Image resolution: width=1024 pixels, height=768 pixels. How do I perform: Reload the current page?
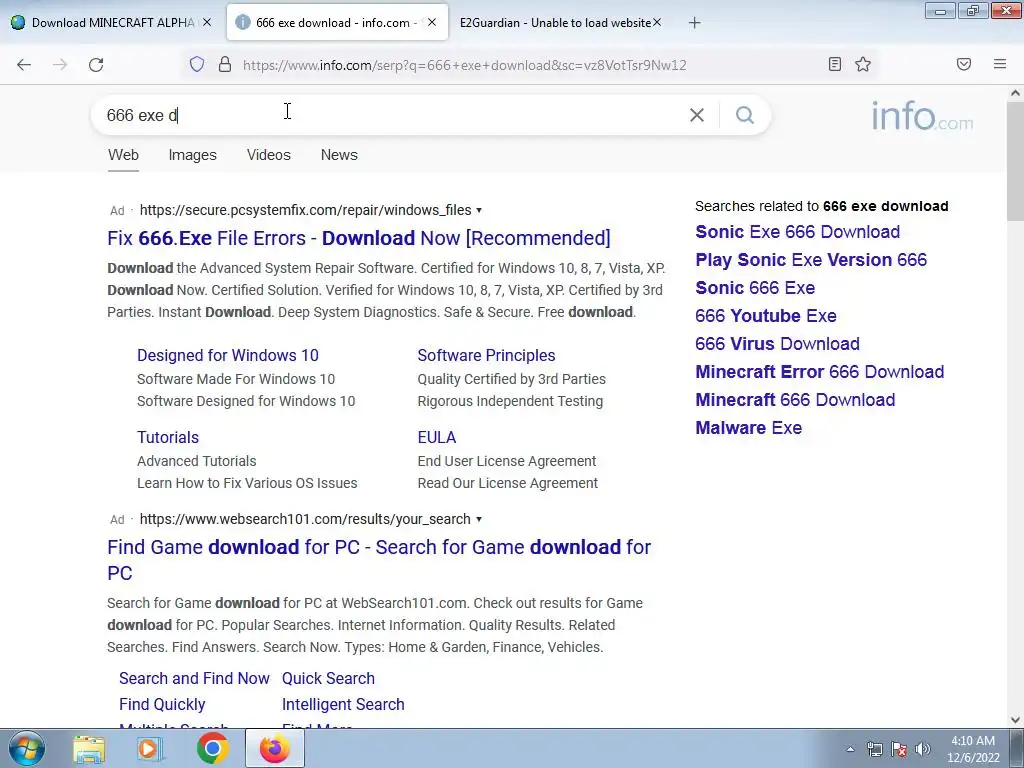pos(96,65)
